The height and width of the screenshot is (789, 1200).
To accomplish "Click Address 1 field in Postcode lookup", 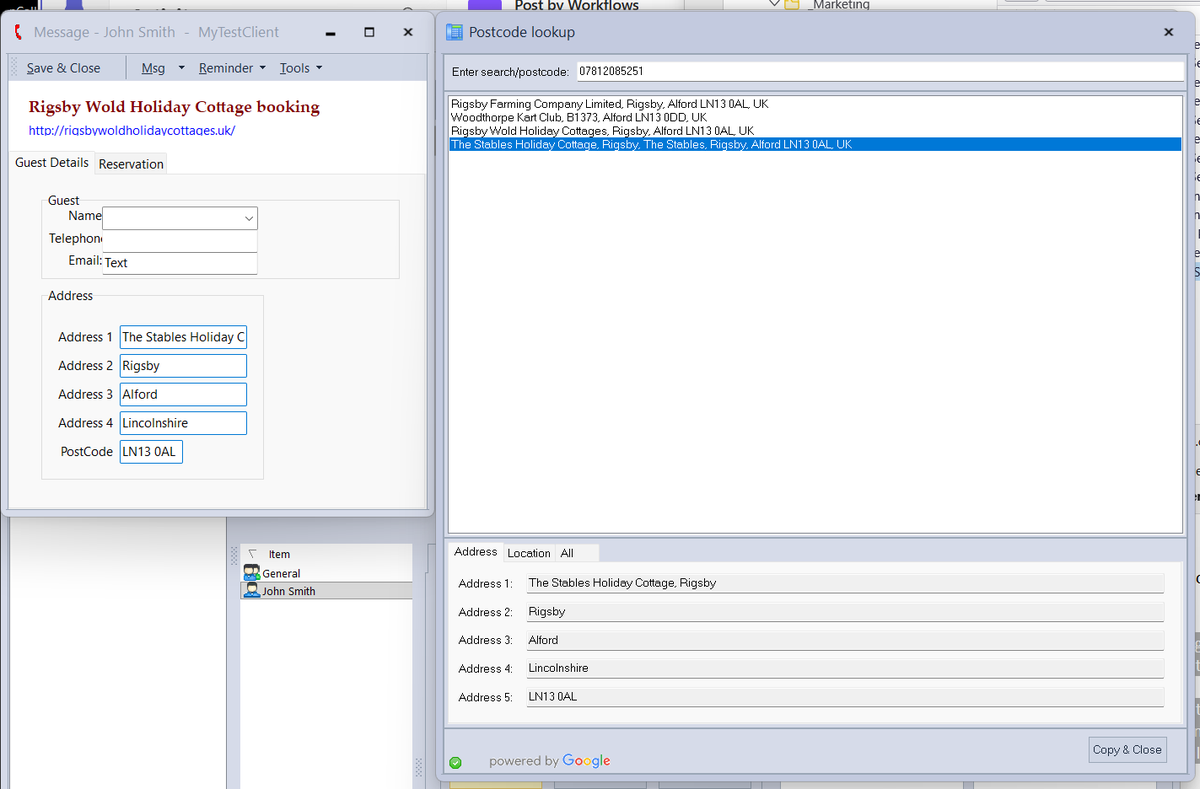I will point(845,583).
